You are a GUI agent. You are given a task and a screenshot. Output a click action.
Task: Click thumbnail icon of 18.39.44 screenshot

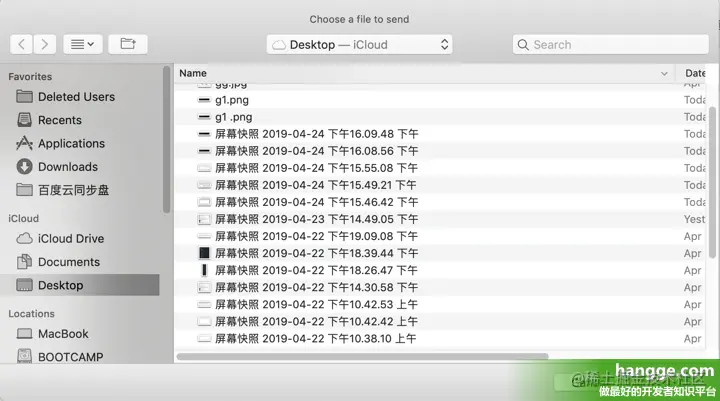[204, 253]
